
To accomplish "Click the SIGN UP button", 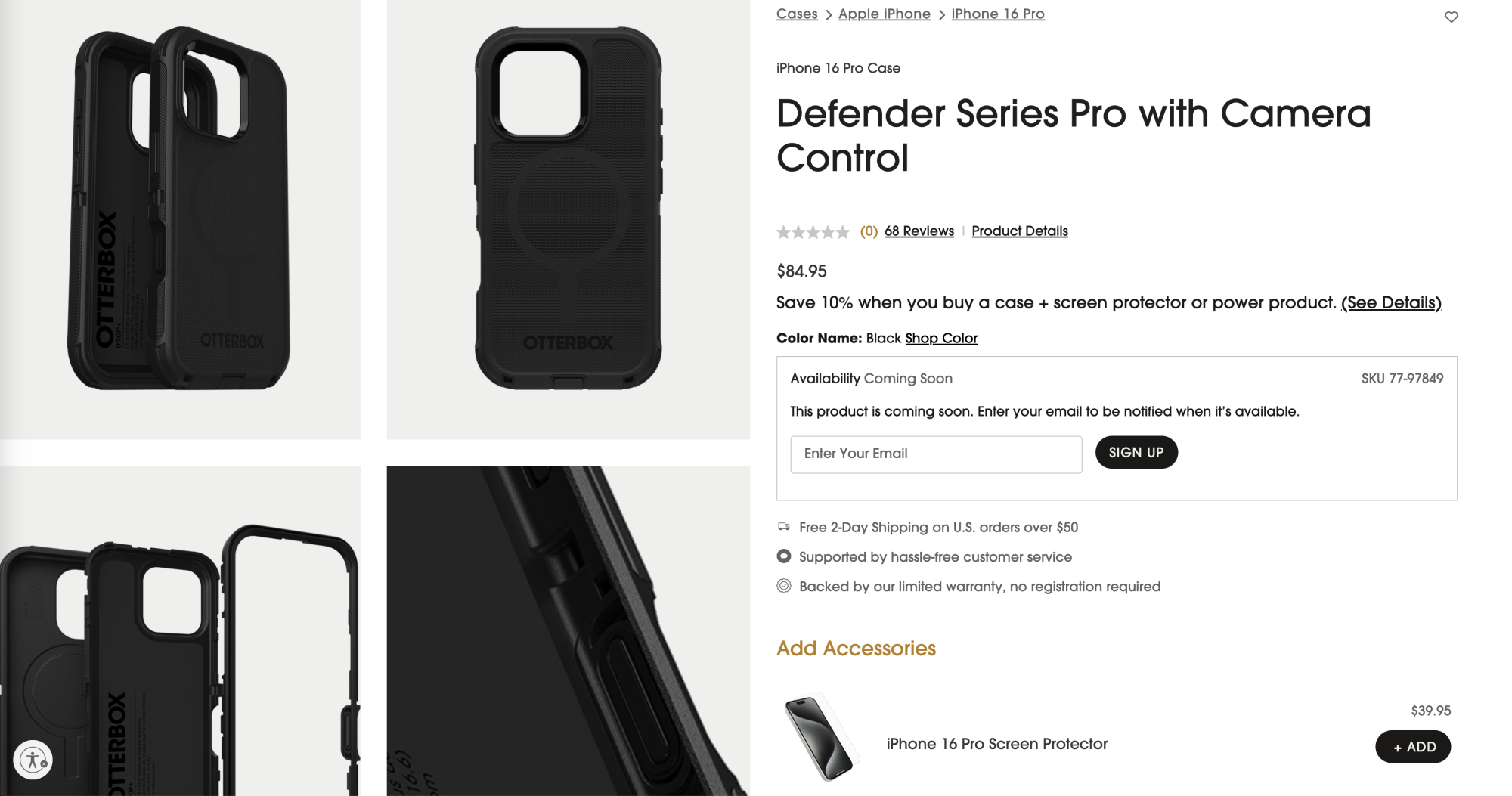I will click(x=1136, y=452).
